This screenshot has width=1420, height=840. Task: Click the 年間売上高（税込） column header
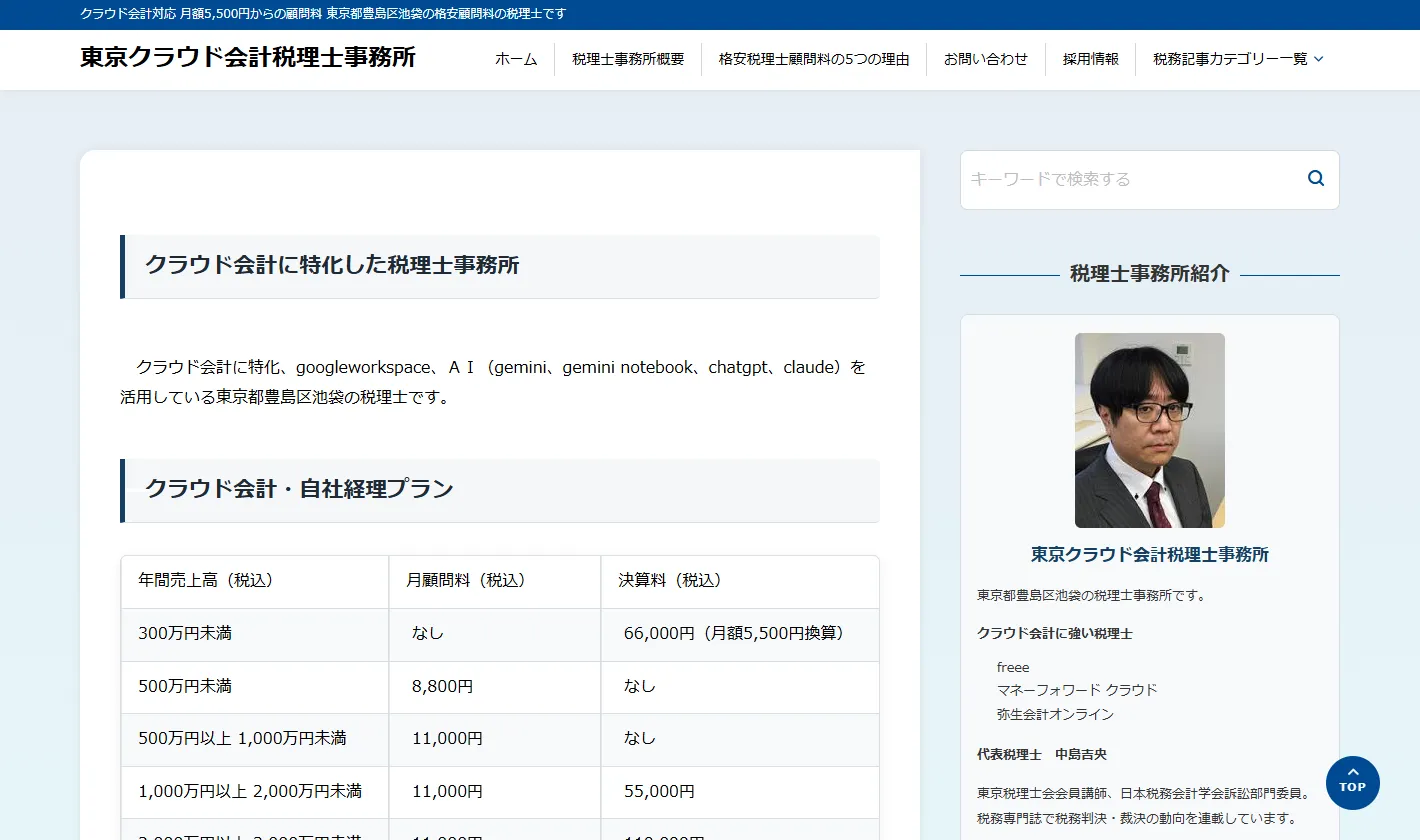click(255, 581)
